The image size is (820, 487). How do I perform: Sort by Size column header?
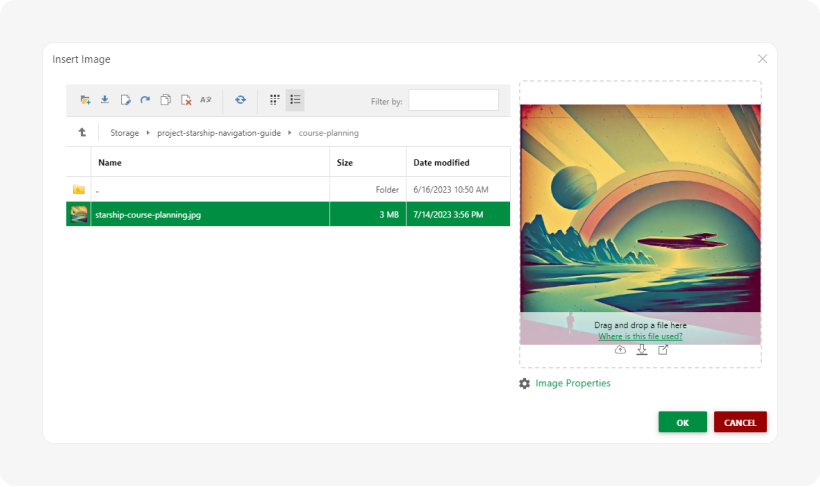[368, 162]
